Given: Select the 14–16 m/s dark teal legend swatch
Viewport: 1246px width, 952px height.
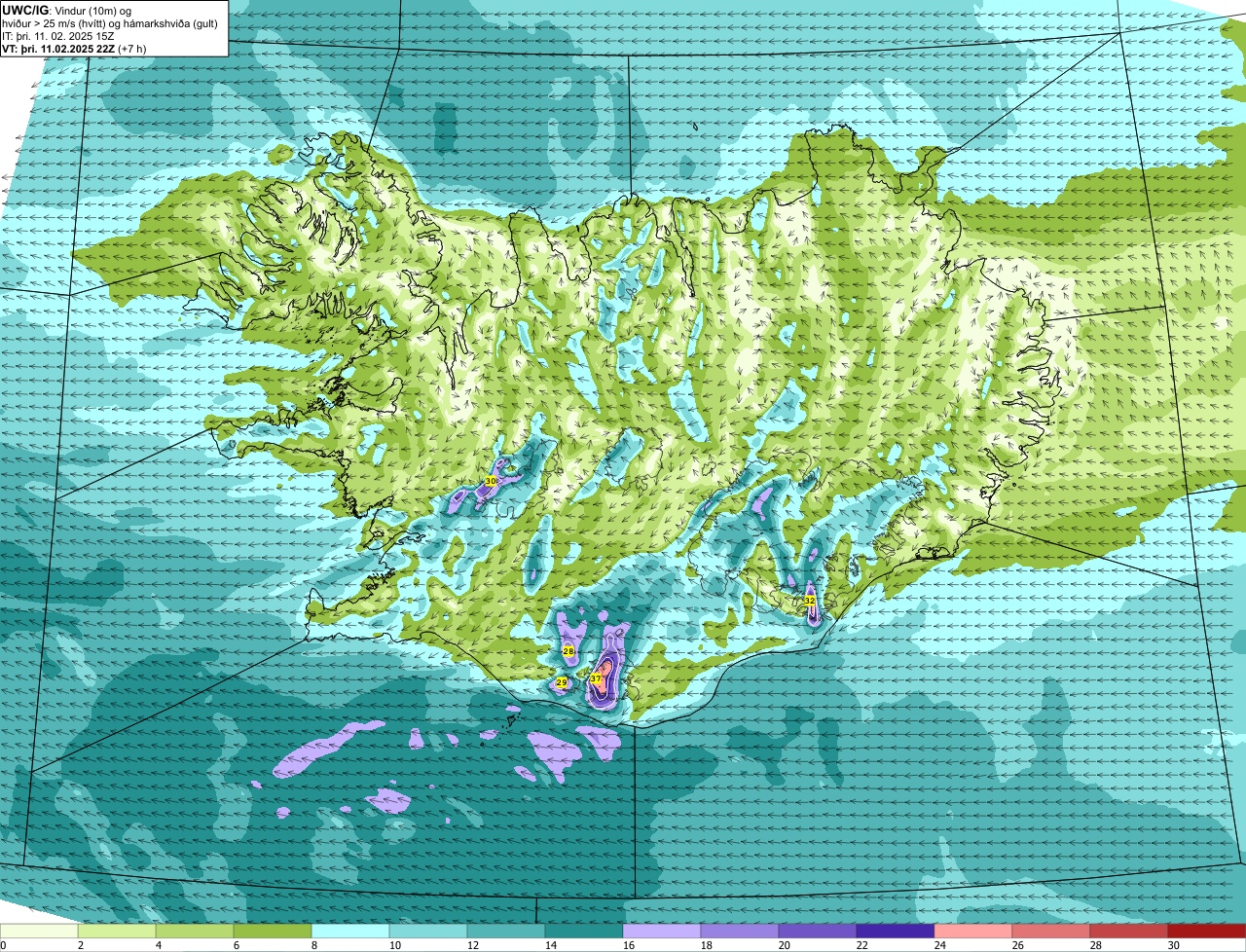Looking at the screenshot, I should coord(584,931).
